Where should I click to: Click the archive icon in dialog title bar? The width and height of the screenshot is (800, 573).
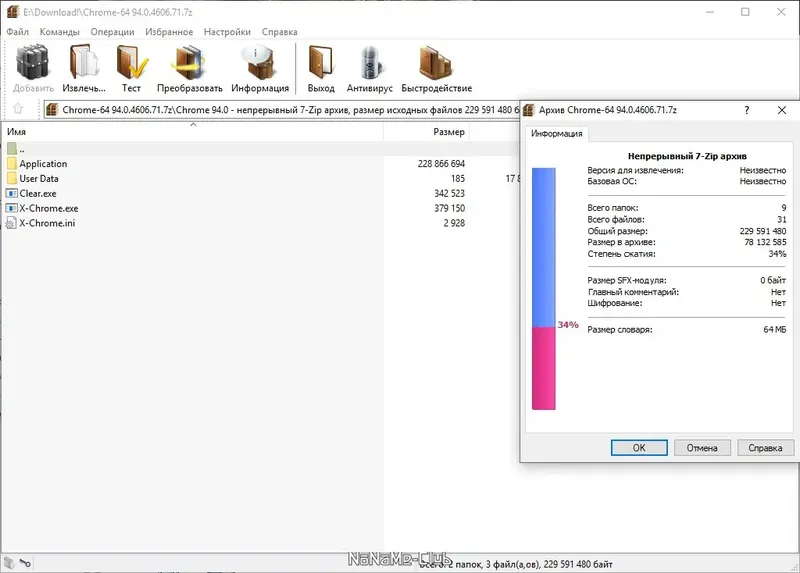coord(529,110)
